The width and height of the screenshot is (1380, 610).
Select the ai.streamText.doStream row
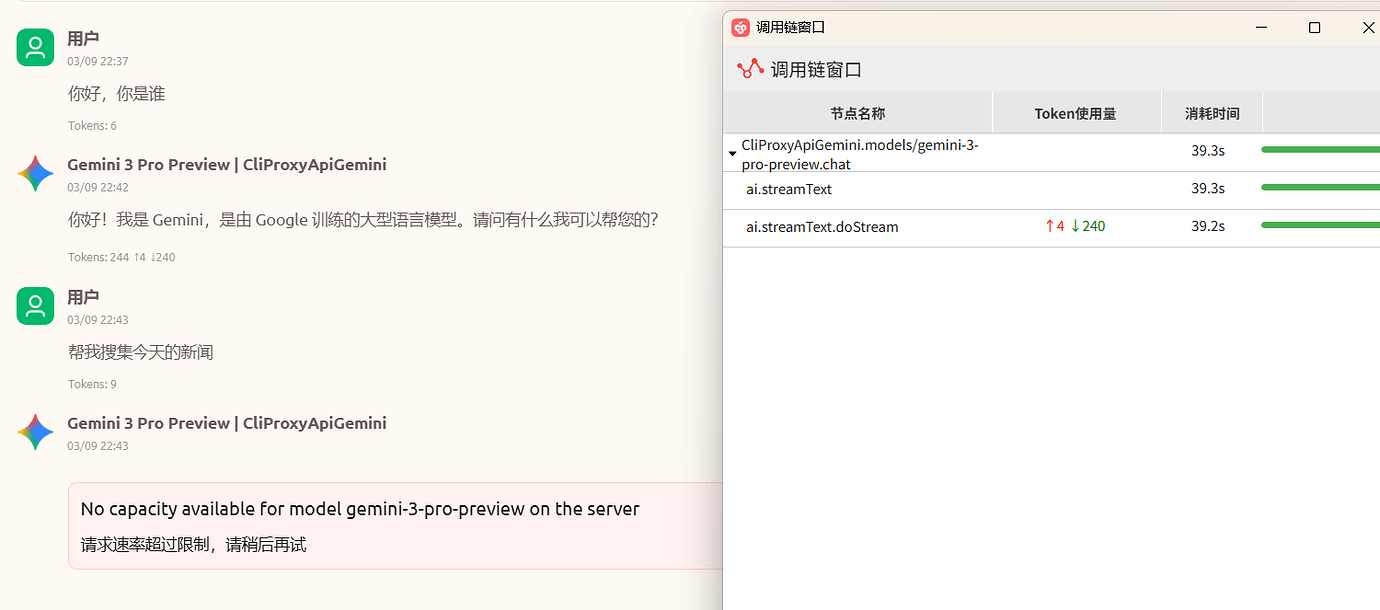point(1051,228)
